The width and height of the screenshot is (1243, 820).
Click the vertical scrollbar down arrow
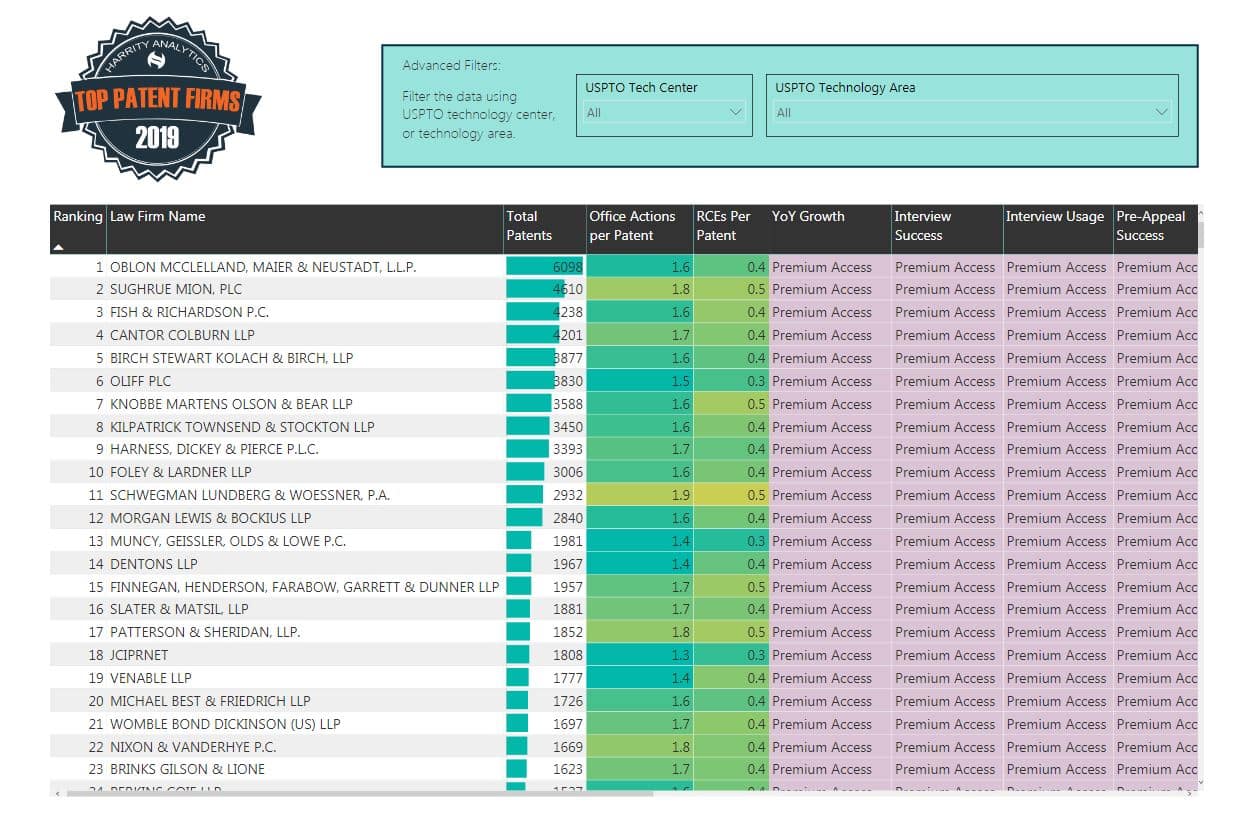1200,782
